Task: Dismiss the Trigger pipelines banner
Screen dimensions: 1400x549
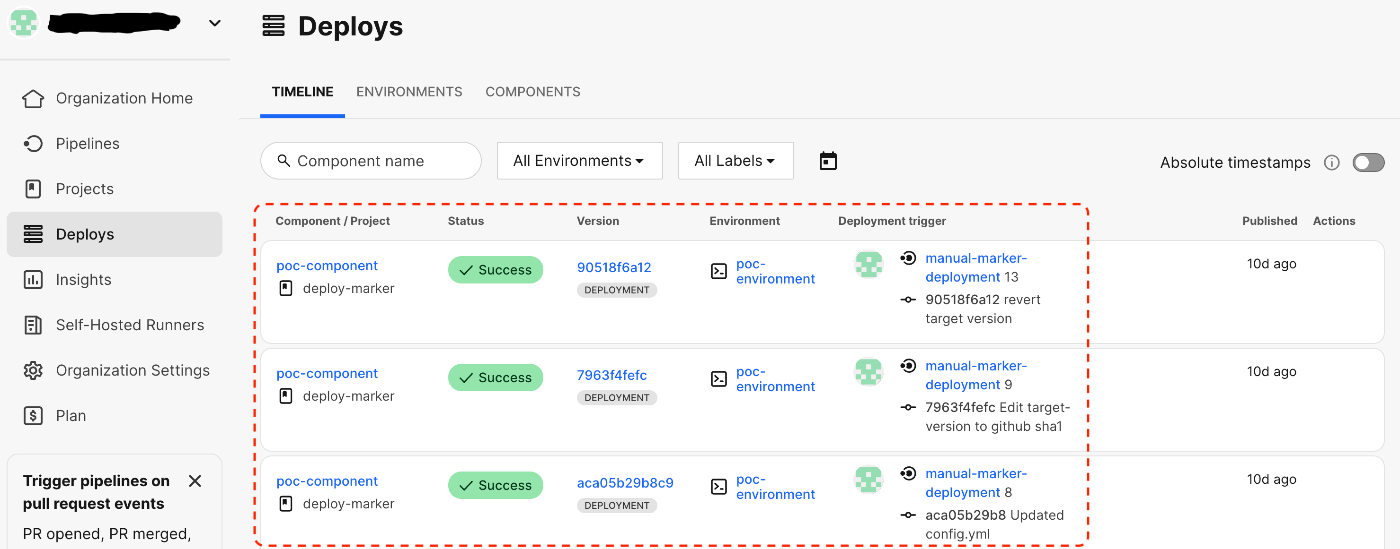Action: 195,481
